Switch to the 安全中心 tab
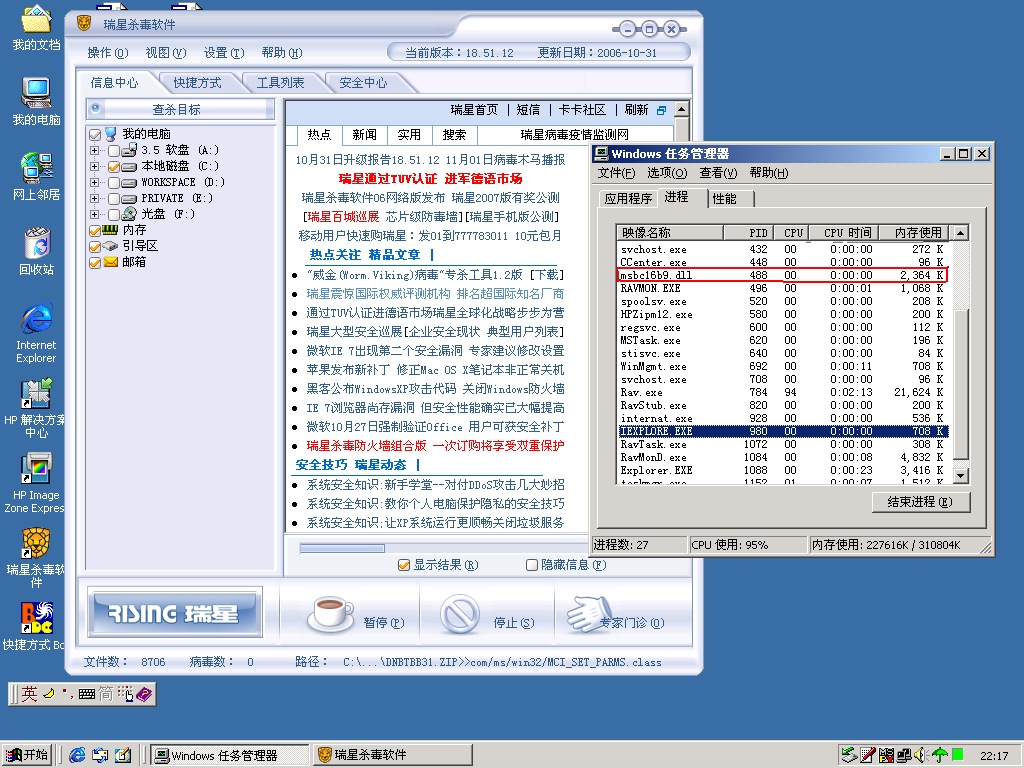The image size is (1024, 768). click(363, 83)
